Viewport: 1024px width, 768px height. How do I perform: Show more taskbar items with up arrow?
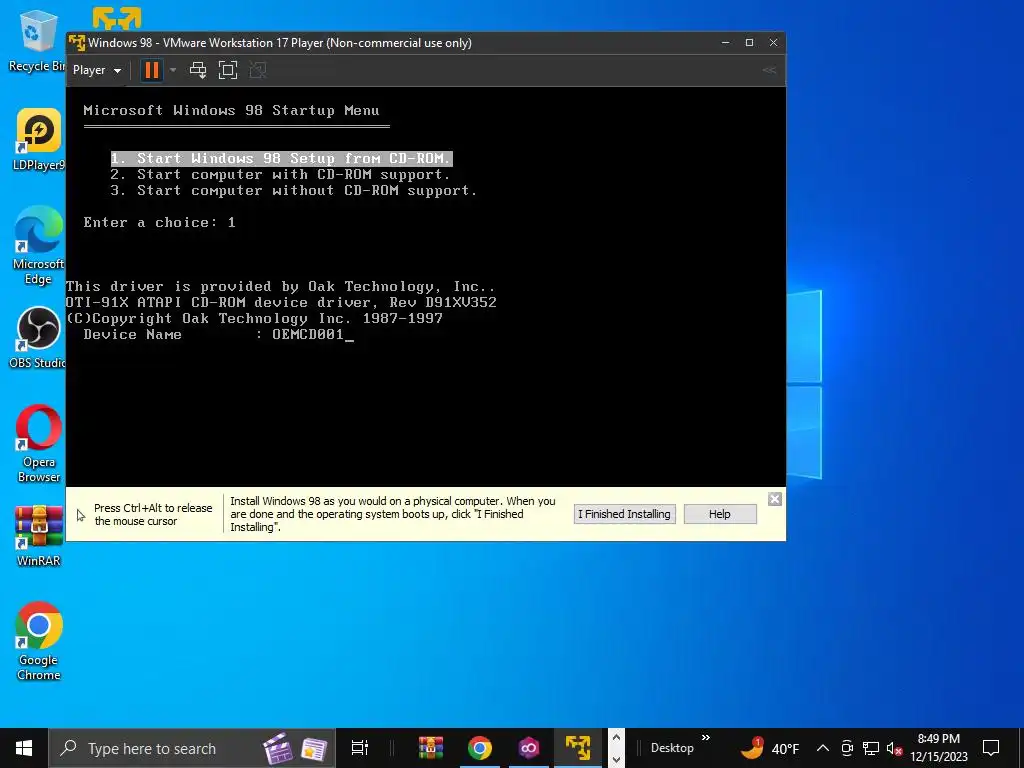(616, 738)
